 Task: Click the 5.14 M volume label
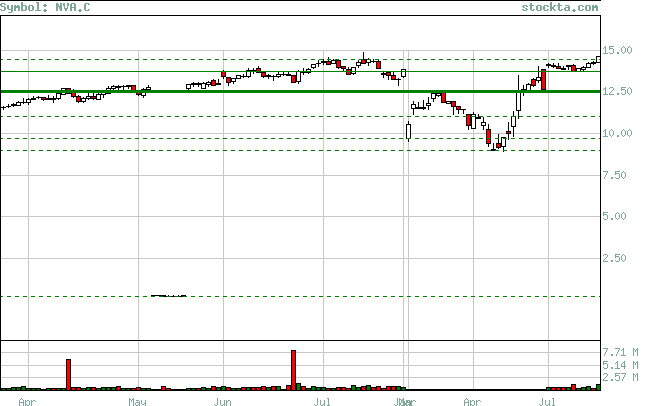coord(620,365)
